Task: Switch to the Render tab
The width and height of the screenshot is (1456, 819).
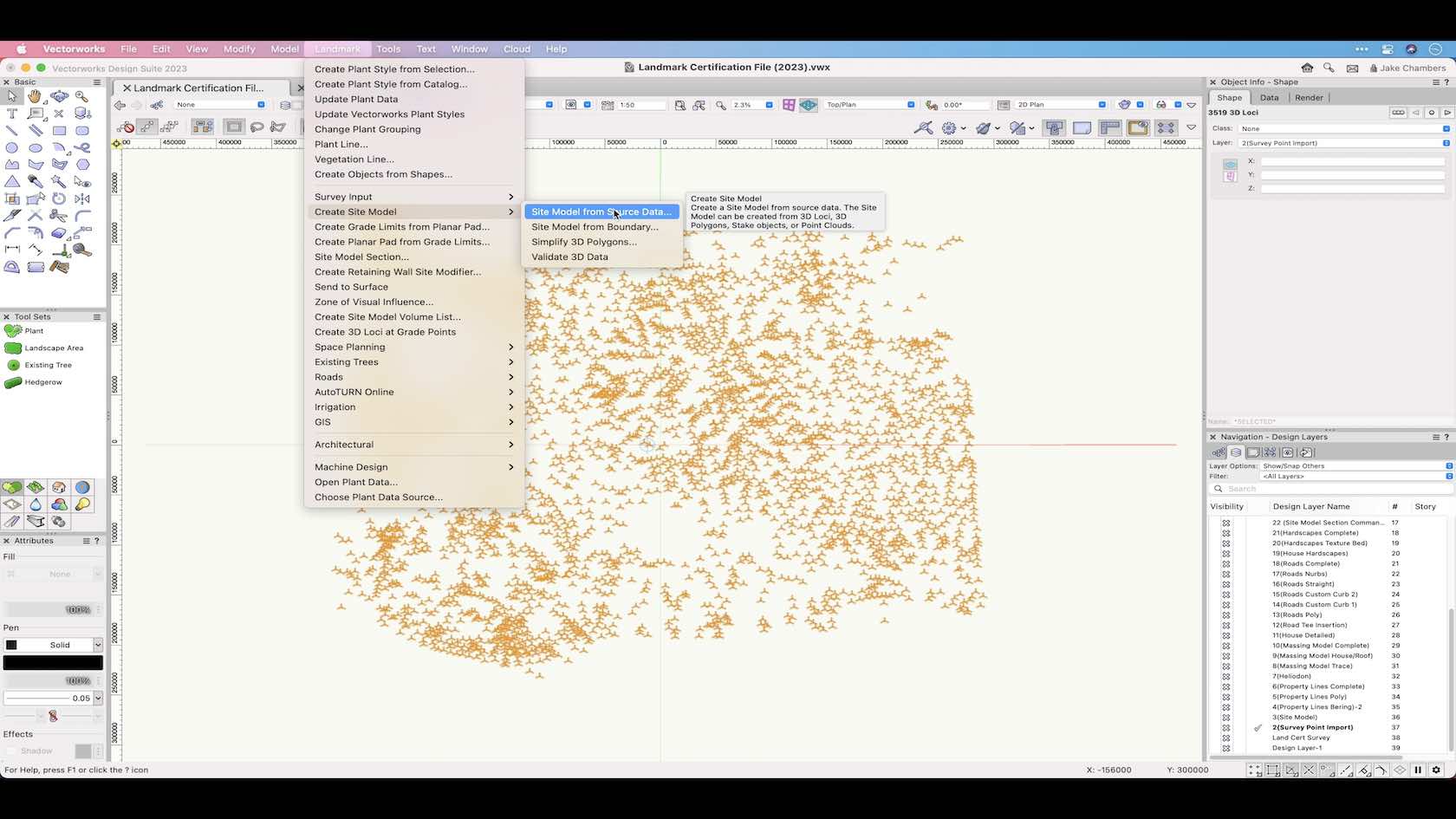Action: tap(1309, 97)
